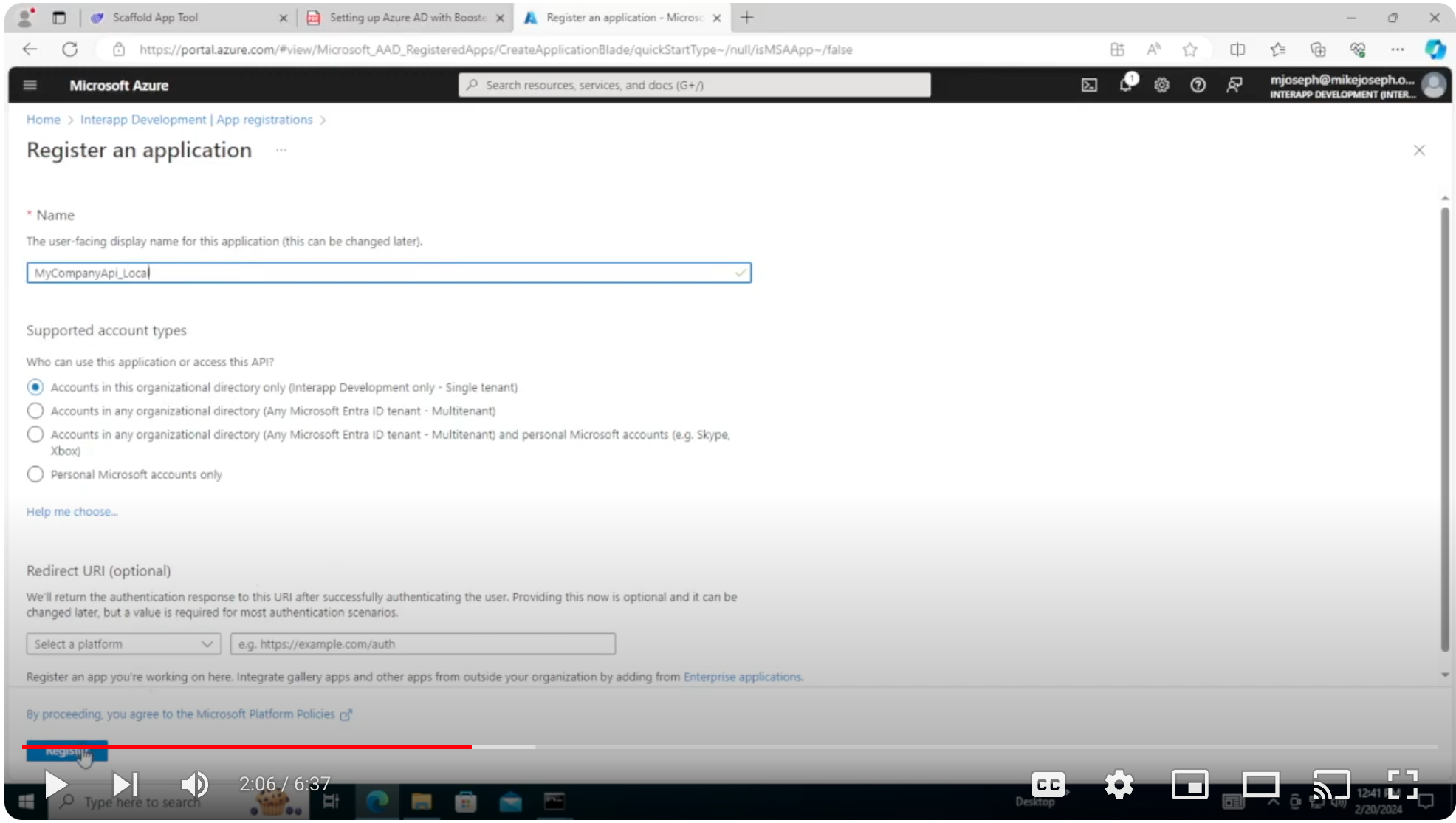The image size is (1456, 823).
Task: Close Scaffold App Tool tab
Action: [283, 18]
